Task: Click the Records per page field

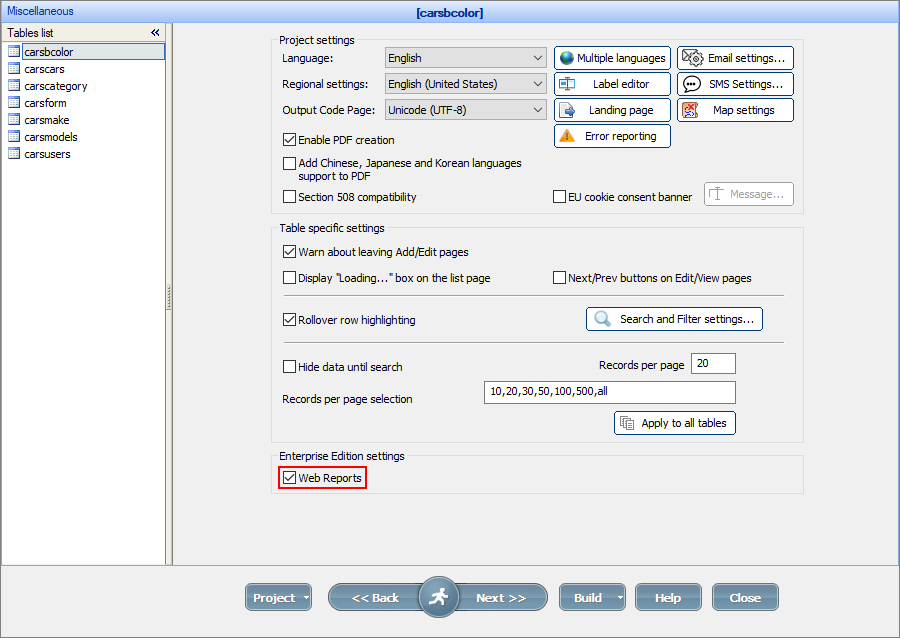Action: [x=713, y=364]
